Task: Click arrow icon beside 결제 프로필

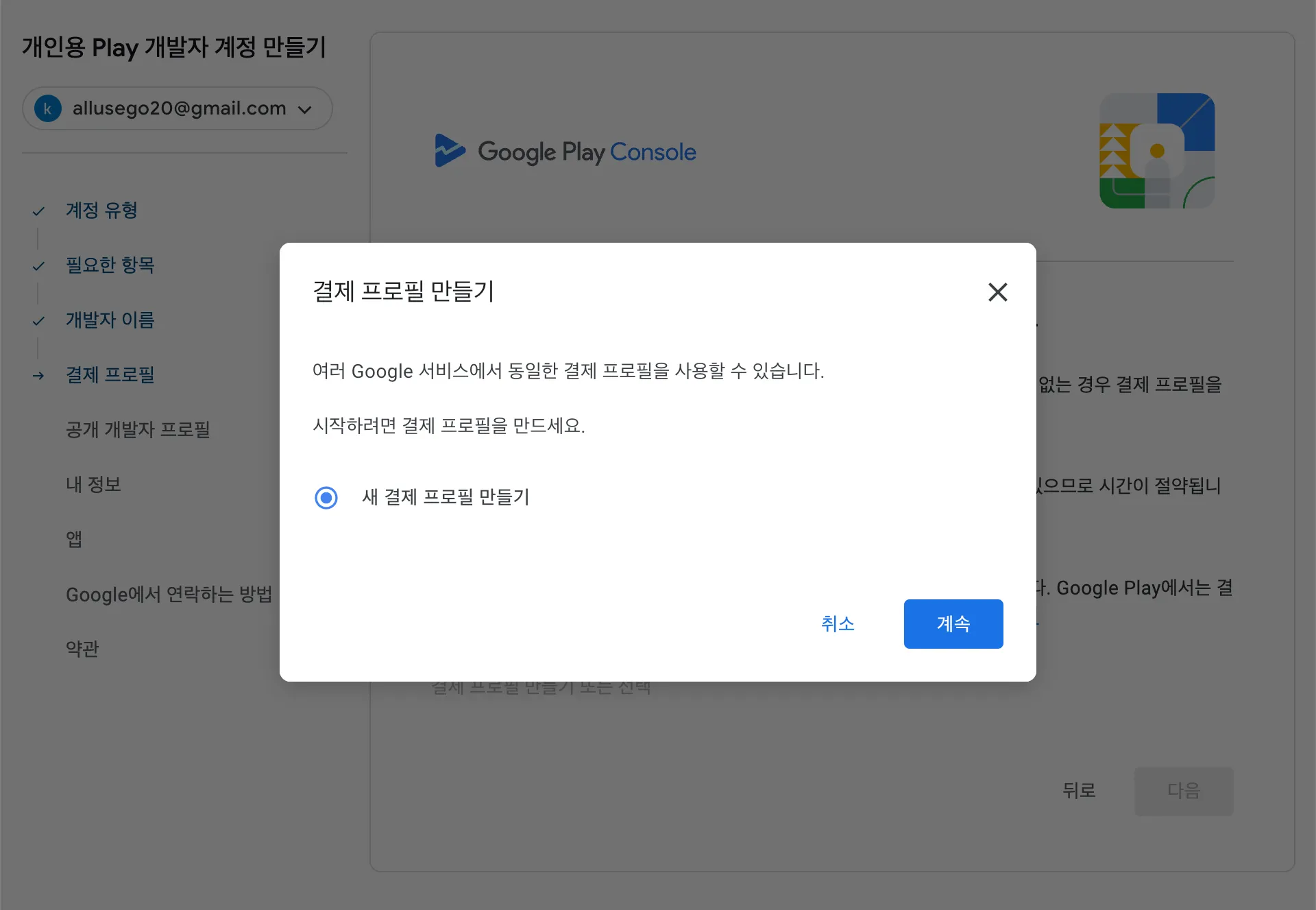Action: point(38,376)
